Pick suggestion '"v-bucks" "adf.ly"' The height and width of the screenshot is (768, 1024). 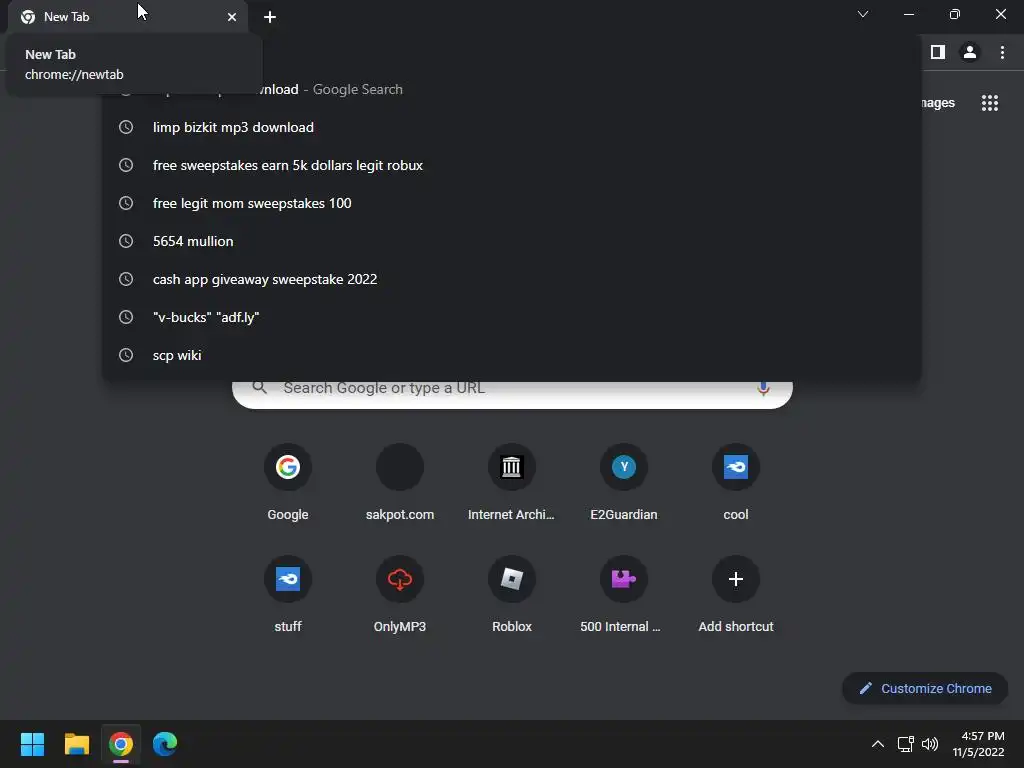511,317
